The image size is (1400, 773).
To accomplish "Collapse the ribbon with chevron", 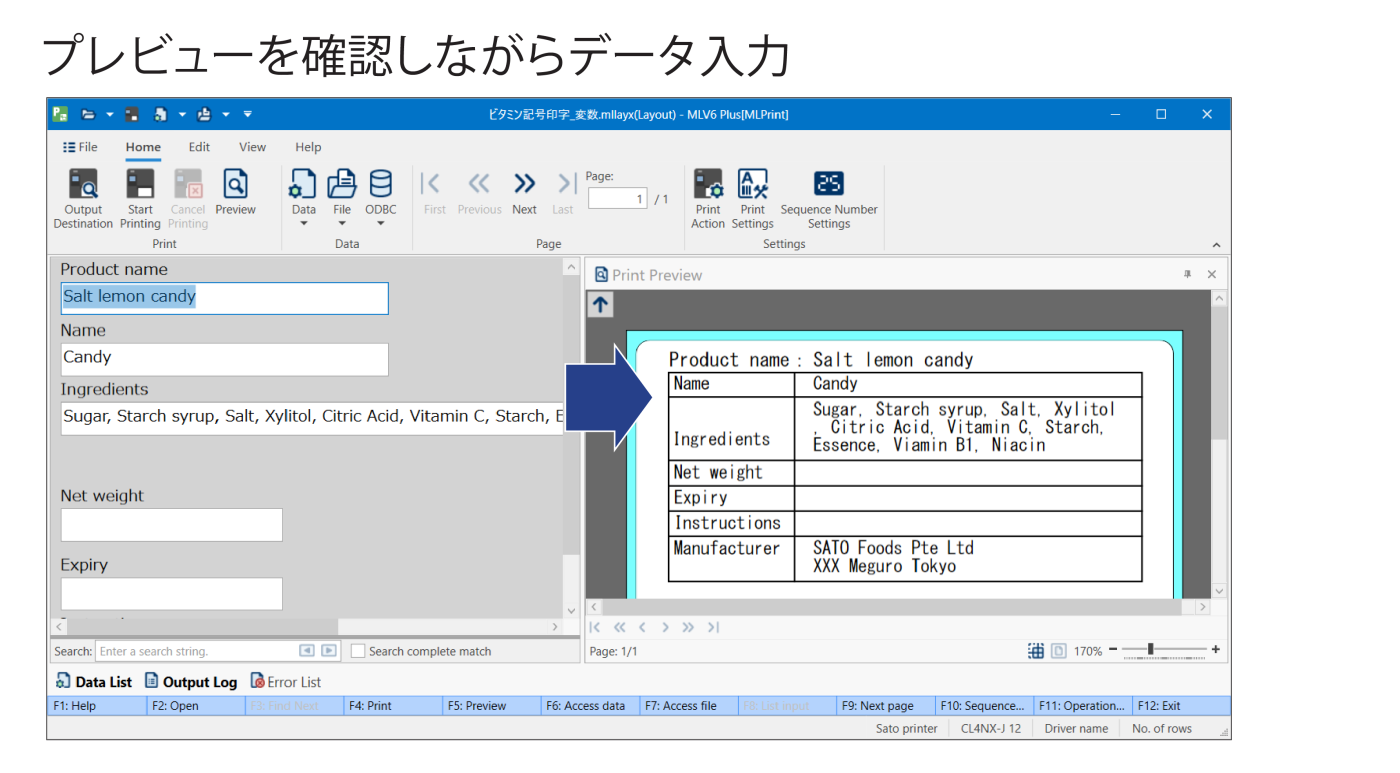I will (1216, 245).
